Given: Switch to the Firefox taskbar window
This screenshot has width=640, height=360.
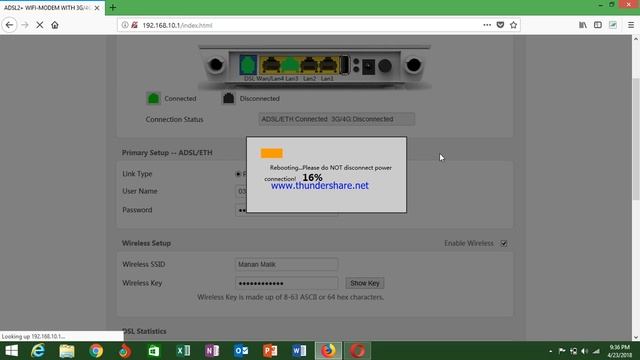Looking at the screenshot, I should point(328,351).
